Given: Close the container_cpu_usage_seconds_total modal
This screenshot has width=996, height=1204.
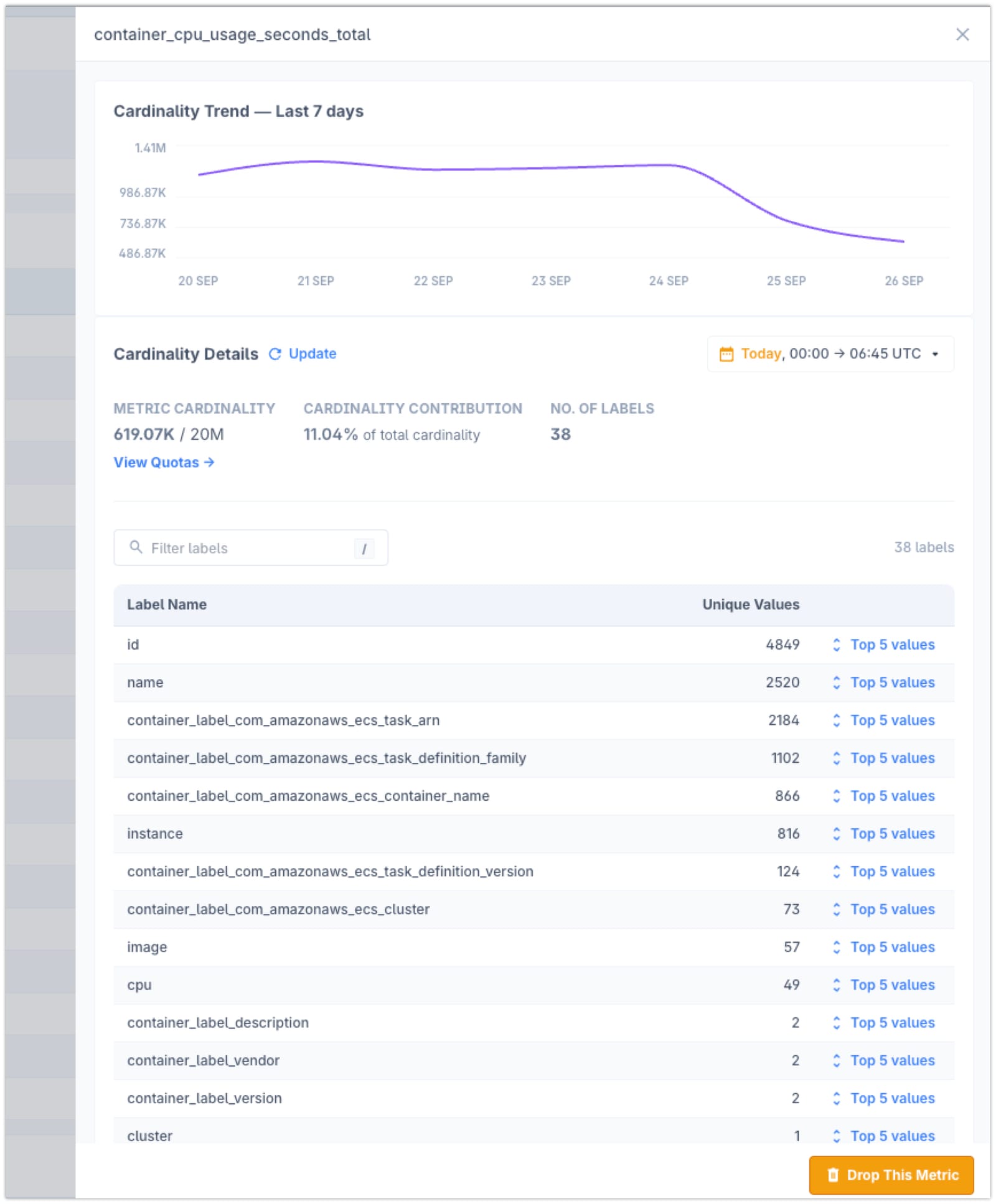Looking at the screenshot, I should coord(962,35).
